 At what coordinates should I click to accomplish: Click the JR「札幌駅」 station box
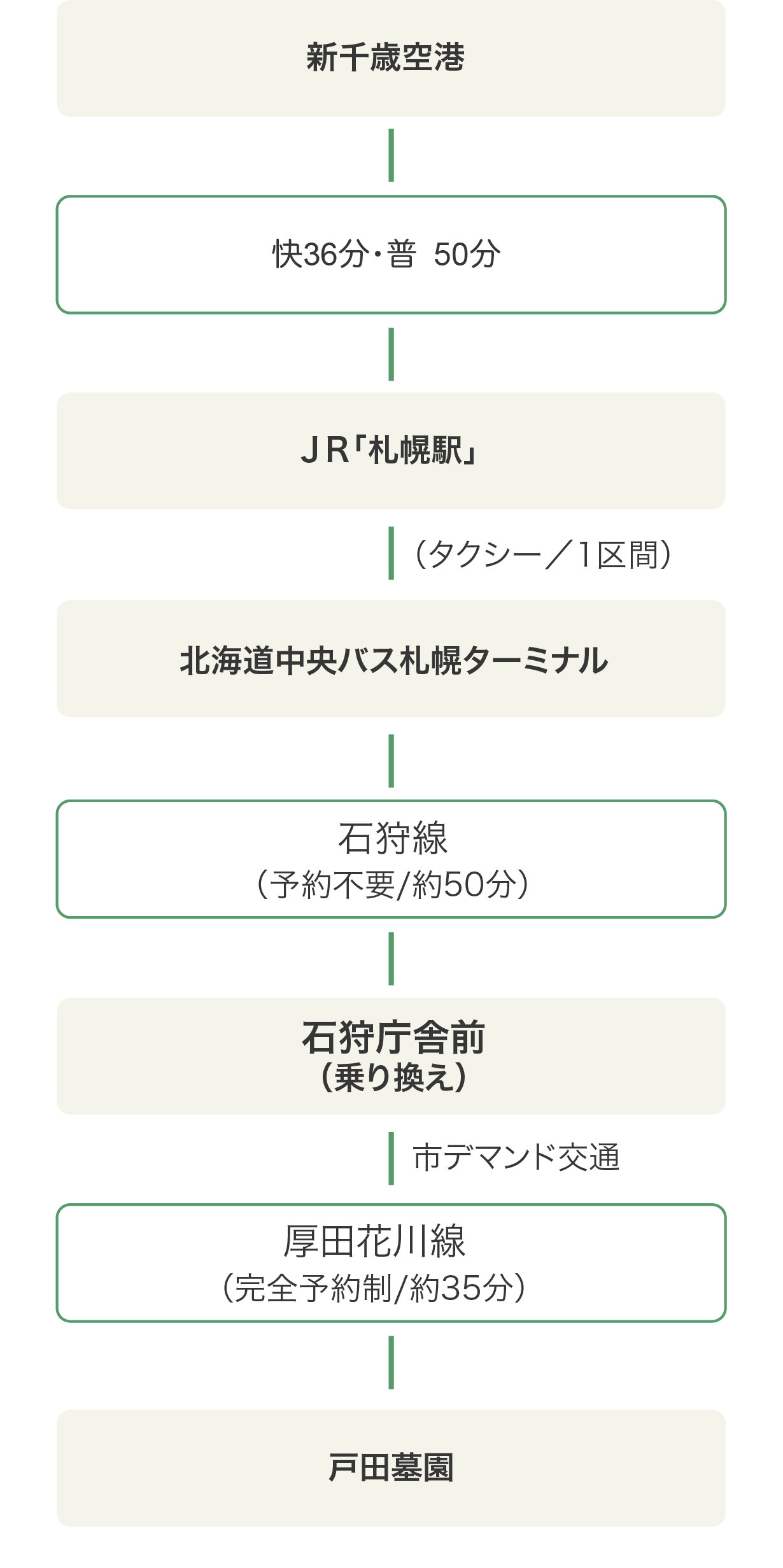pyautogui.click(x=391, y=451)
